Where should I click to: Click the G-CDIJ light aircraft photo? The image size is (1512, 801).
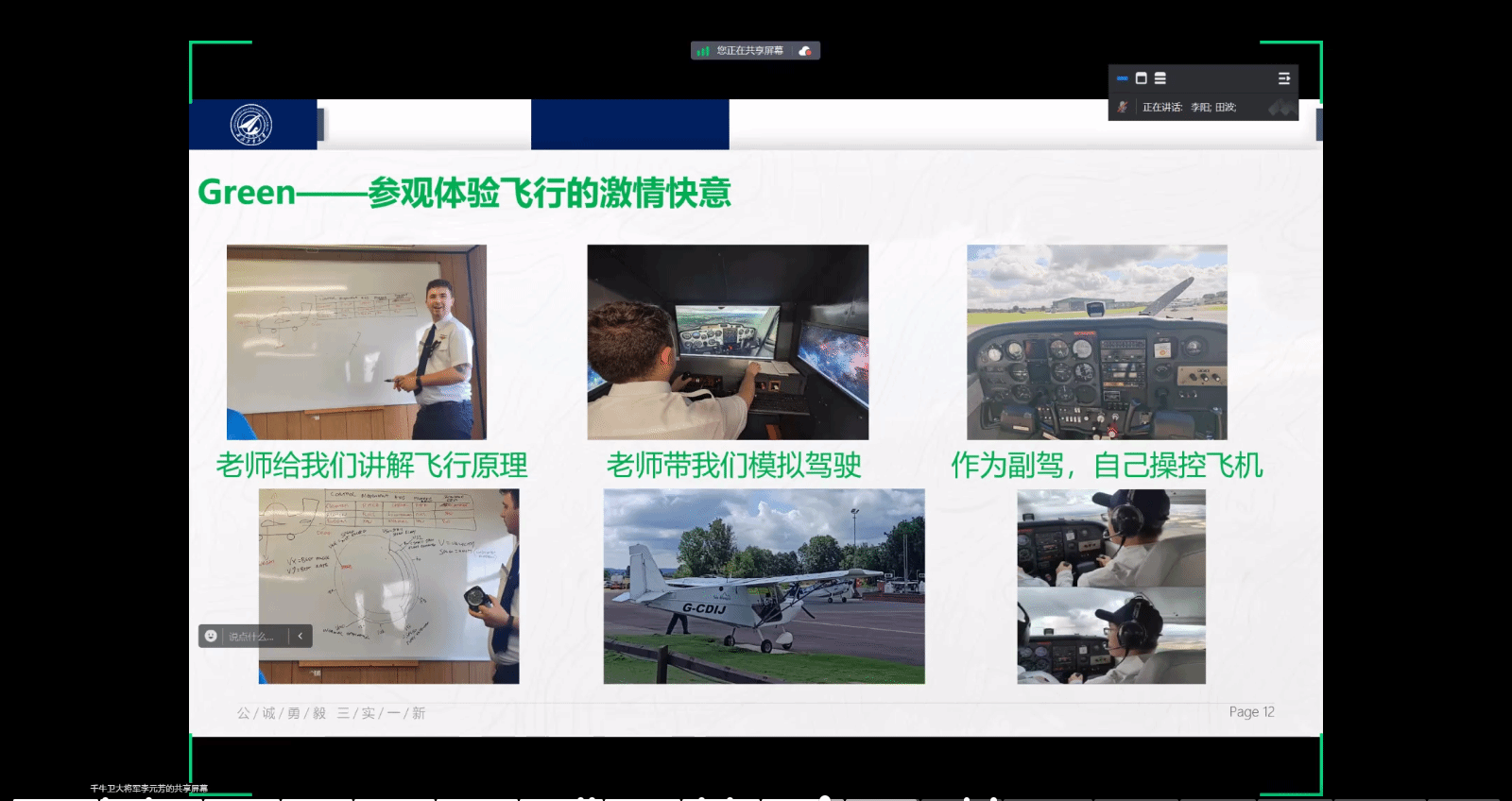(x=764, y=586)
